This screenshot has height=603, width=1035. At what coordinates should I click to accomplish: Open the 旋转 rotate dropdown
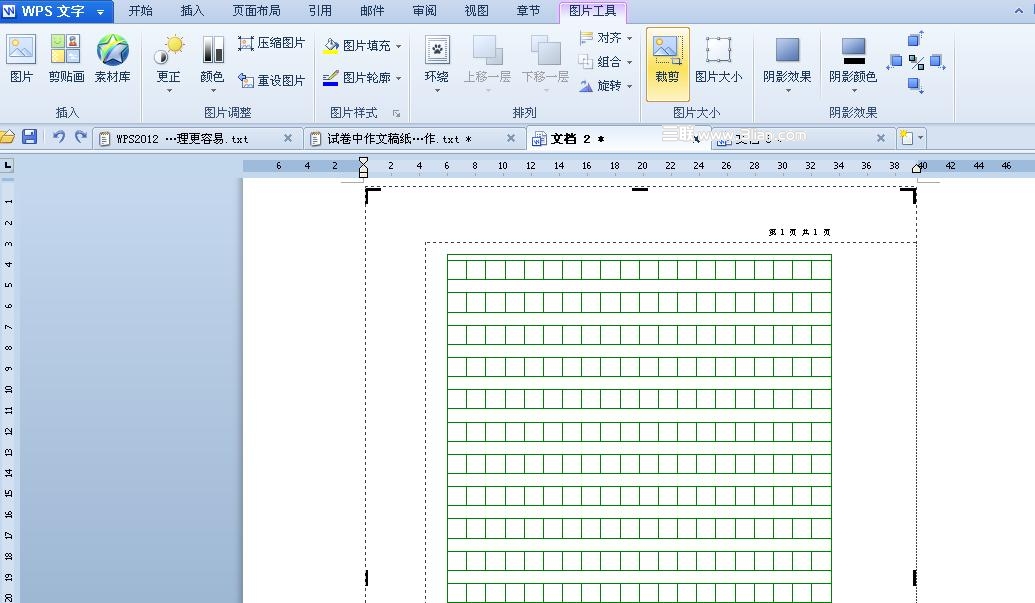point(606,86)
